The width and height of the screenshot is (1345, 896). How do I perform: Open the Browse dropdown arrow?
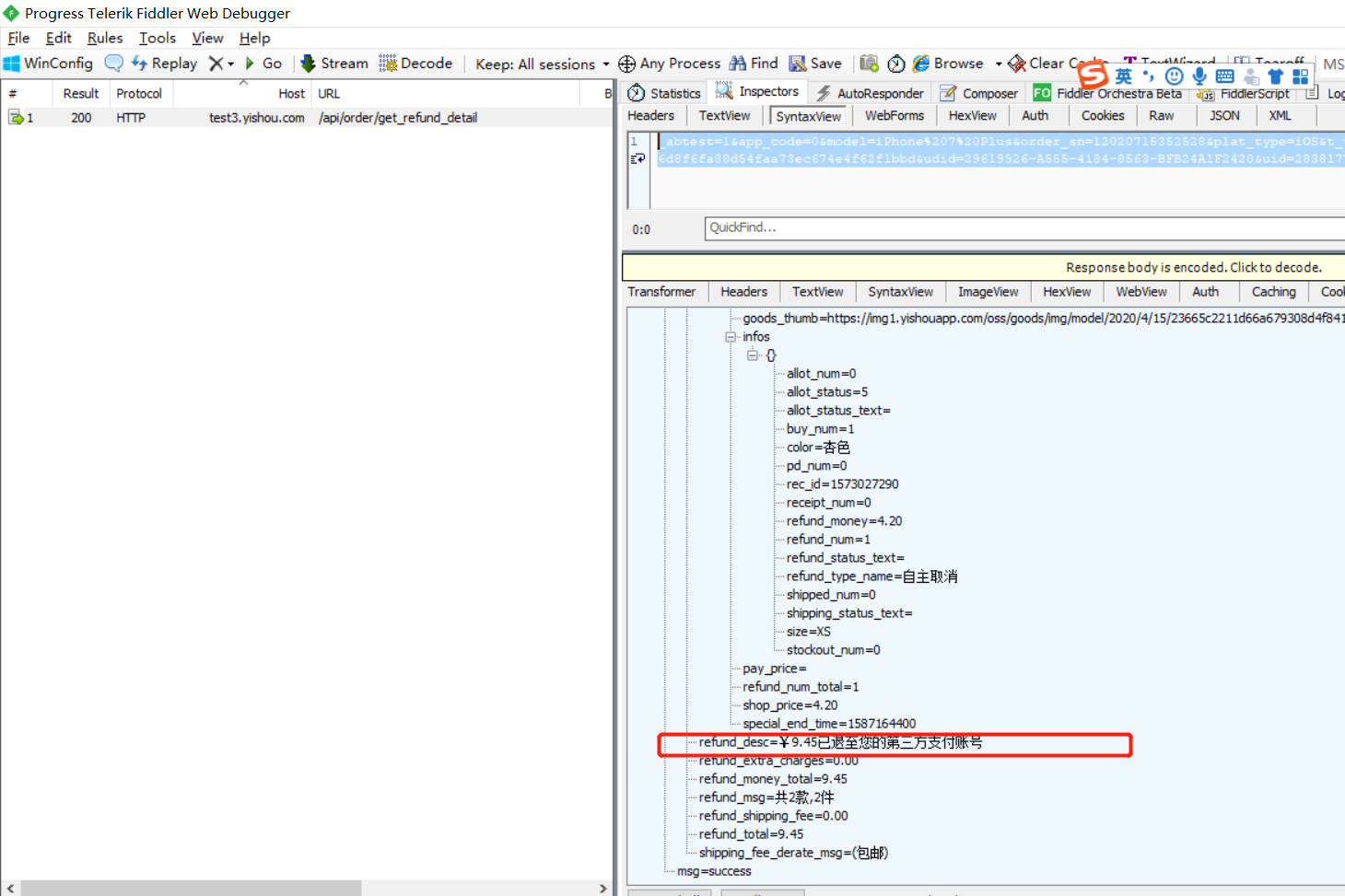(x=999, y=64)
